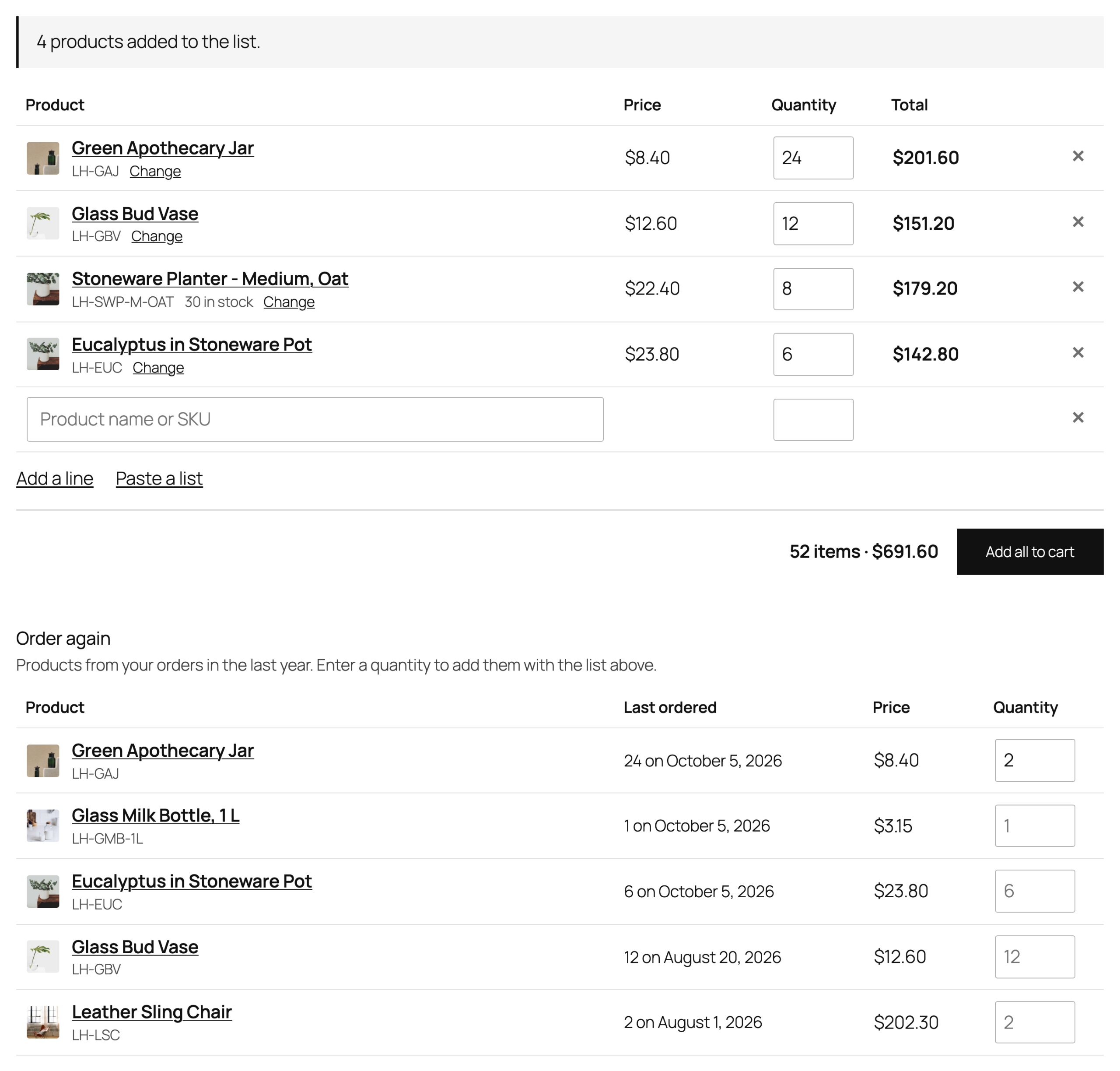The image size is (1120, 1071).
Task: Open Glass Bud Vase link in Order again
Action: tap(135, 947)
